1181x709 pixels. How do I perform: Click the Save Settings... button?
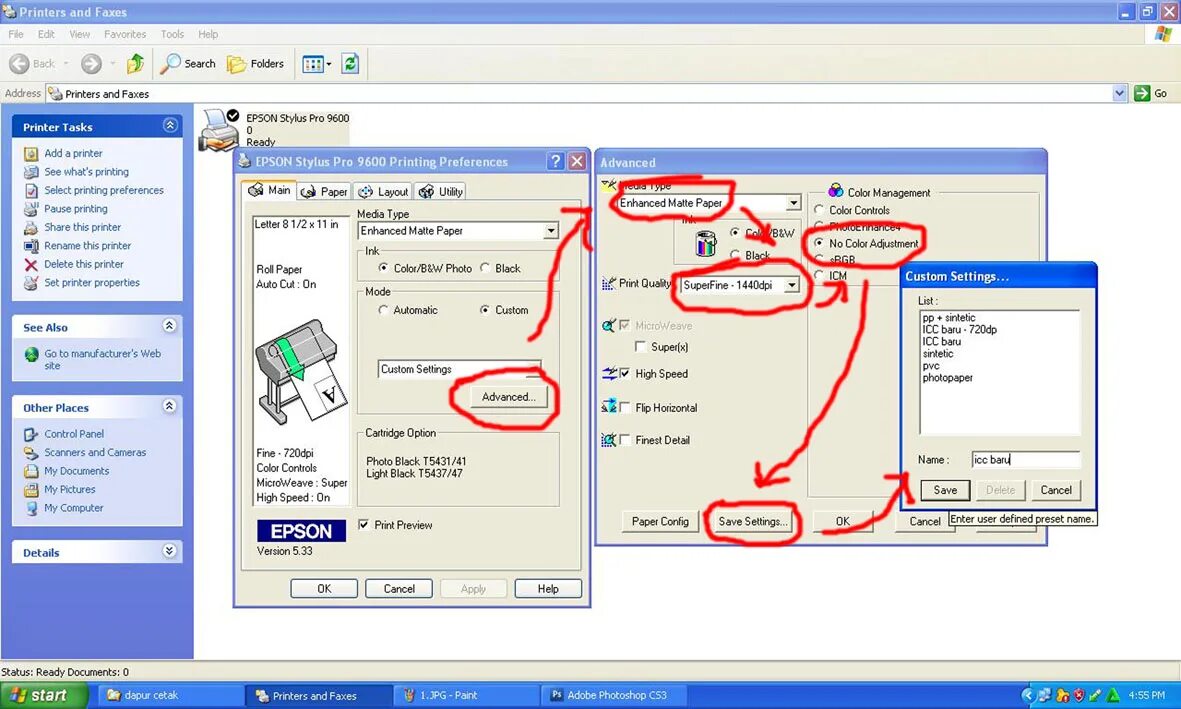click(752, 521)
